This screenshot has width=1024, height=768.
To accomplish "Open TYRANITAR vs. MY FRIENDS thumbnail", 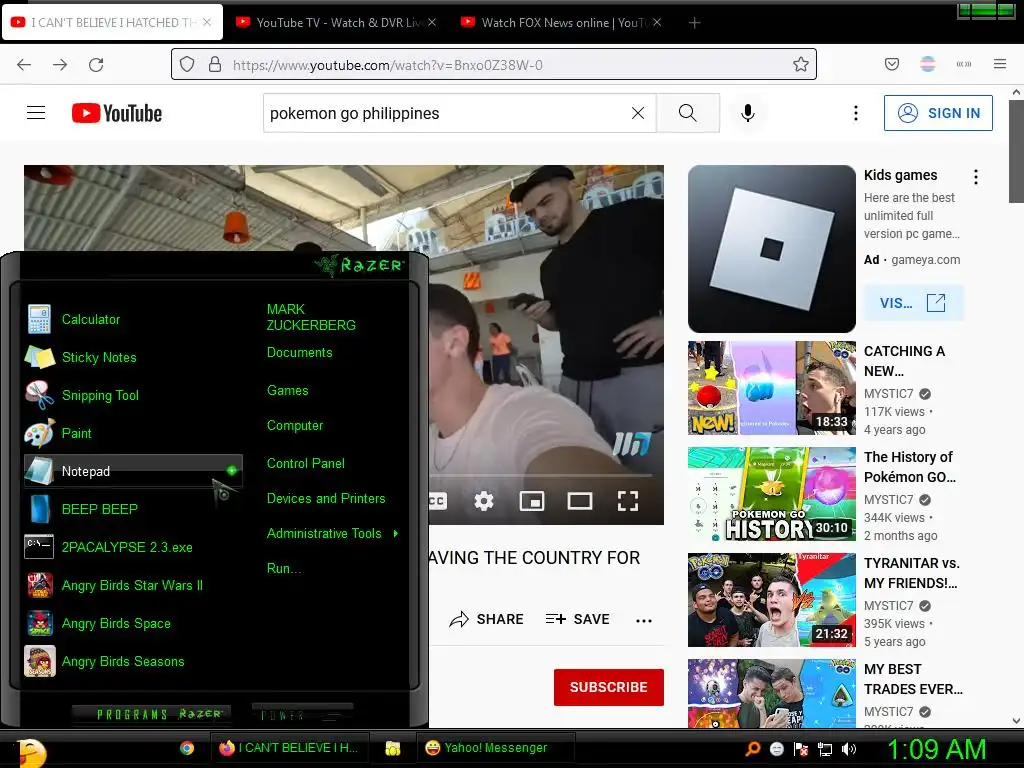I will click(772, 600).
